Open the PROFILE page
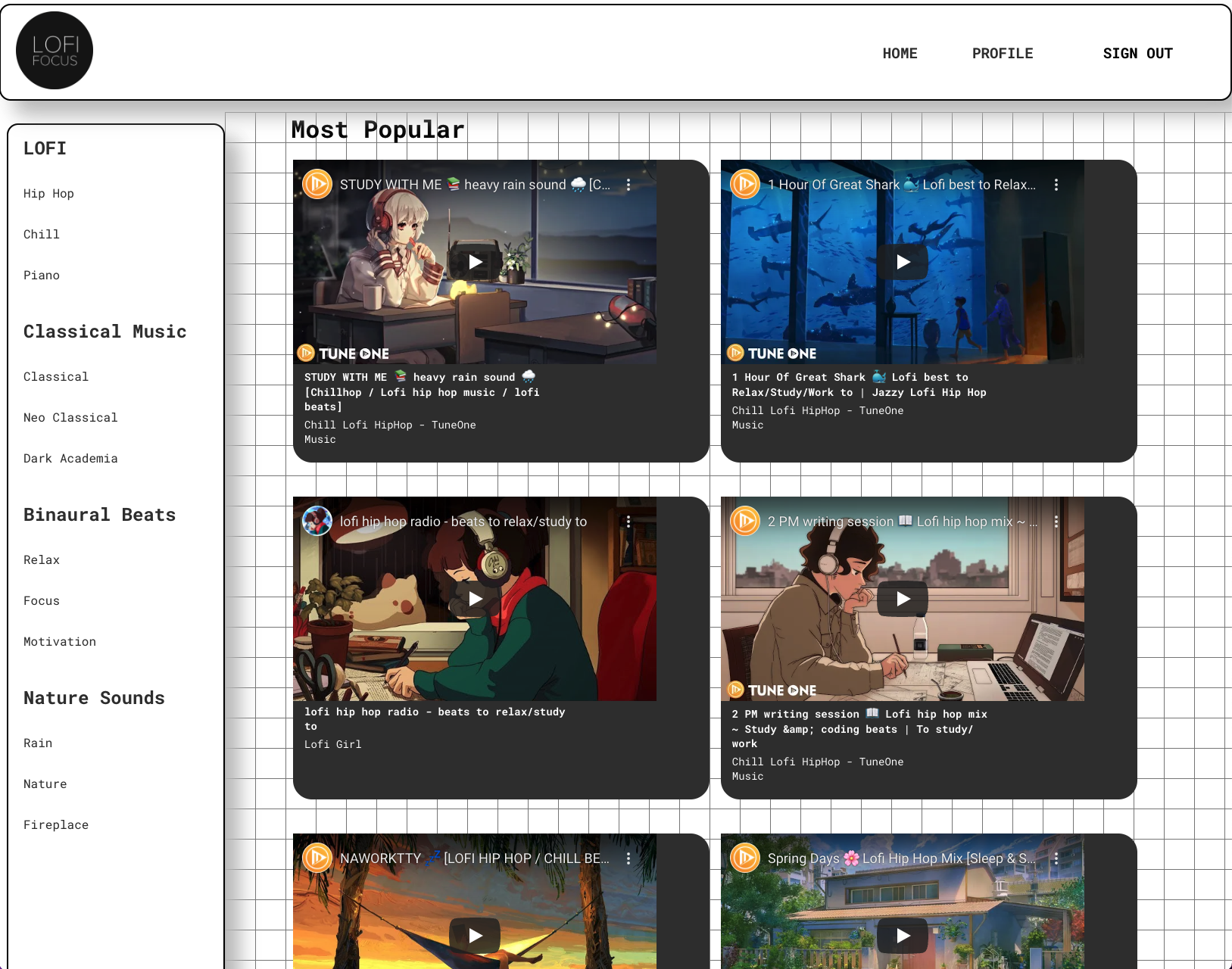 click(1003, 53)
